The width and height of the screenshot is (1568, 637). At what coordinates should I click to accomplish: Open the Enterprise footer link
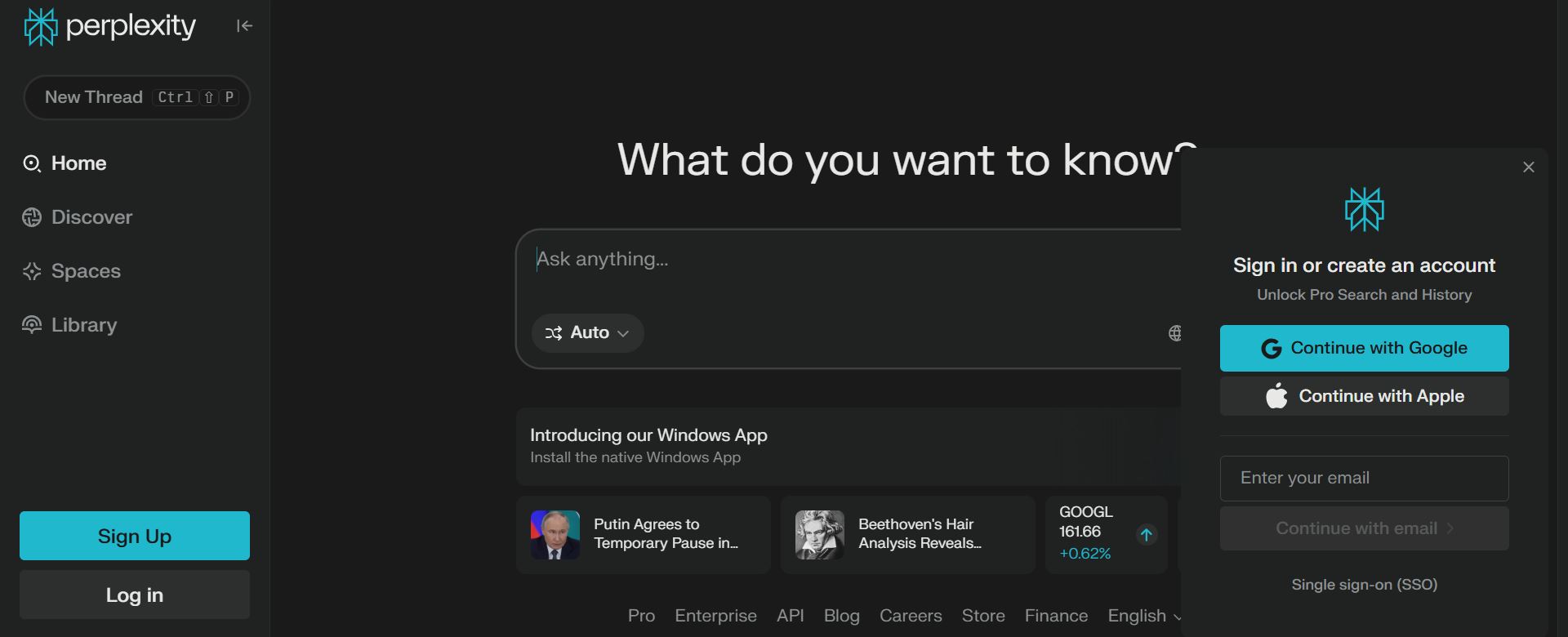pyautogui.click(x=715, y=616)
